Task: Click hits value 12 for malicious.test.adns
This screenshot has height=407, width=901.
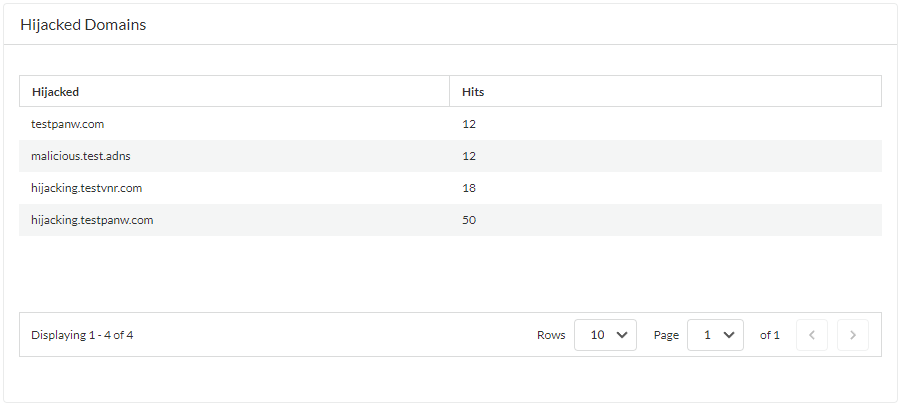Action: coord(469,156)
